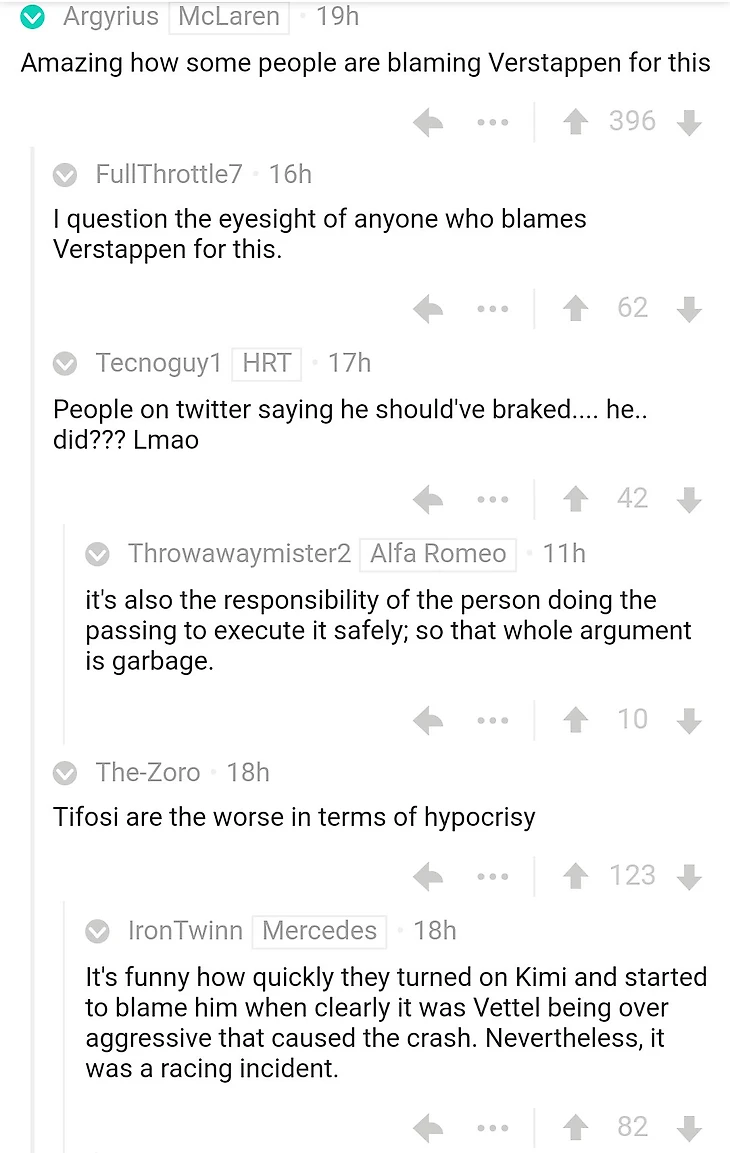Upvote Tecnoguy1's comment with 42 points
Viewport: 730px width, 1153px height.
tap(575, 500)
